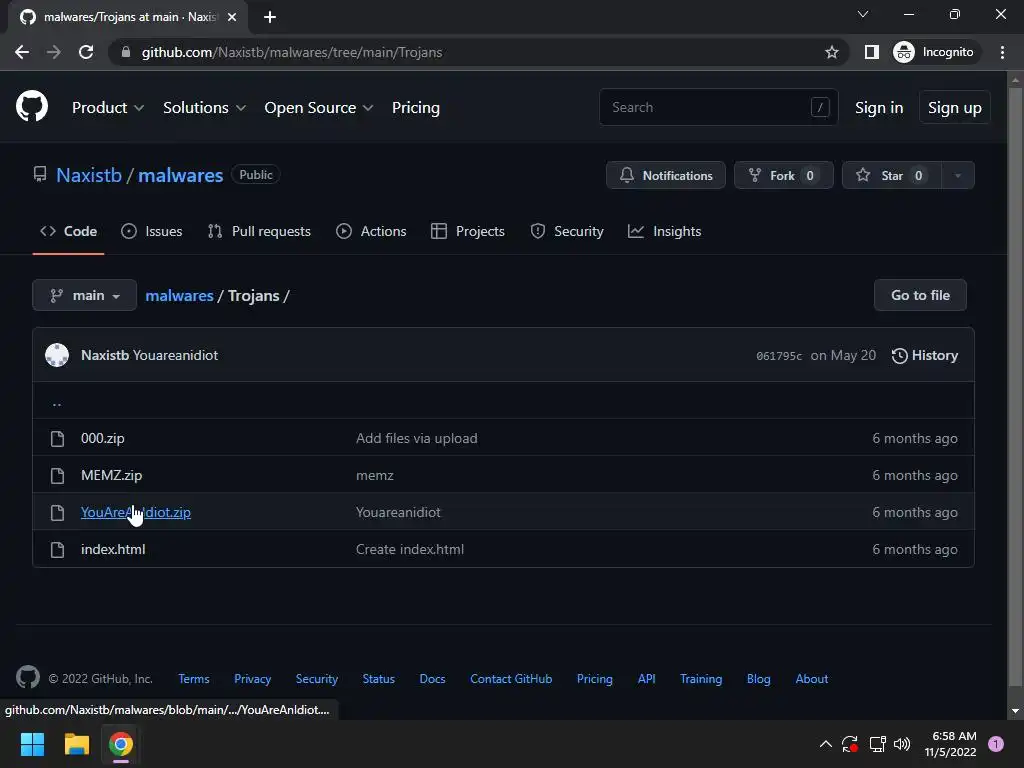
Task: Open volume control in system tray
Action: (x=902, y=744)
